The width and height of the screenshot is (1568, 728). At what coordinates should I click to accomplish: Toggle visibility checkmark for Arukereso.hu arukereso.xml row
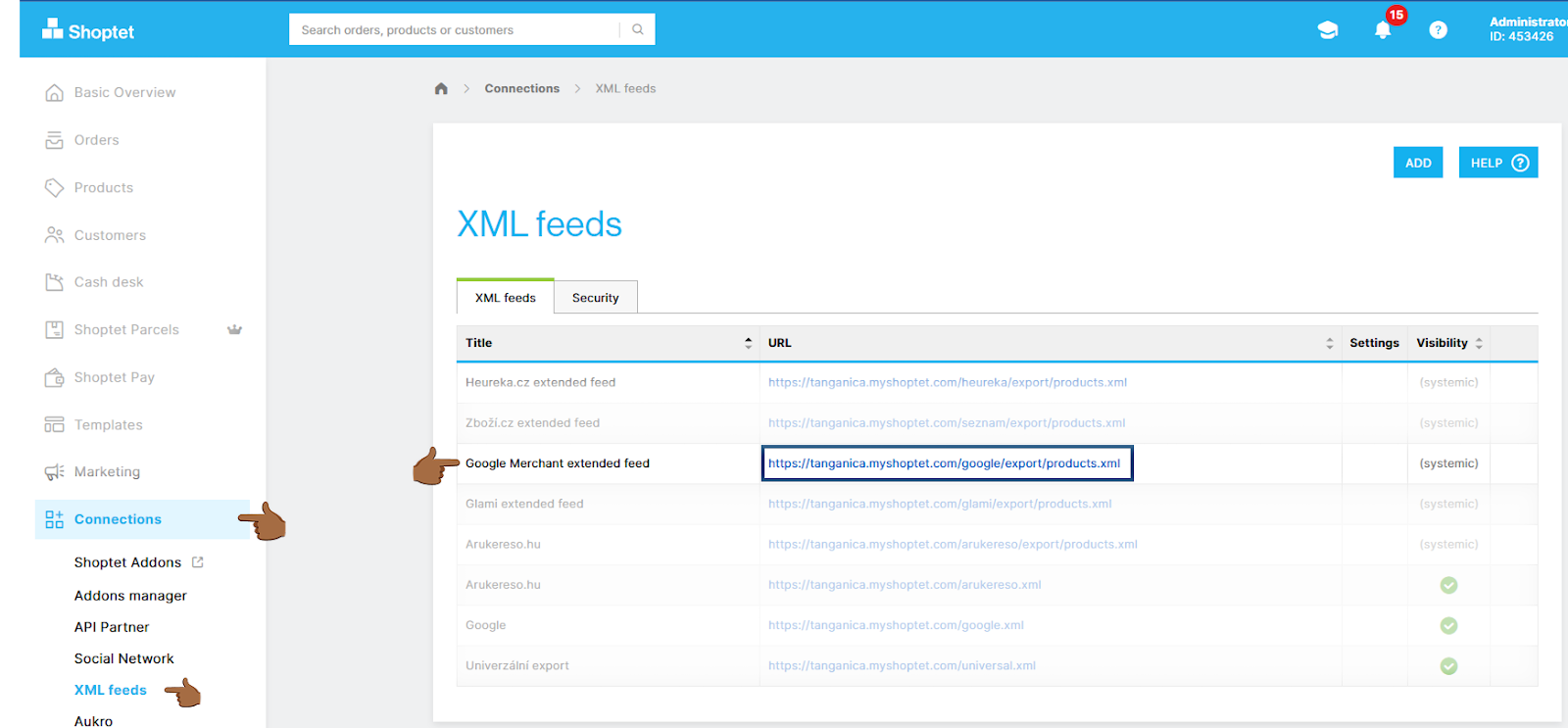click(x=1448, y=585)
